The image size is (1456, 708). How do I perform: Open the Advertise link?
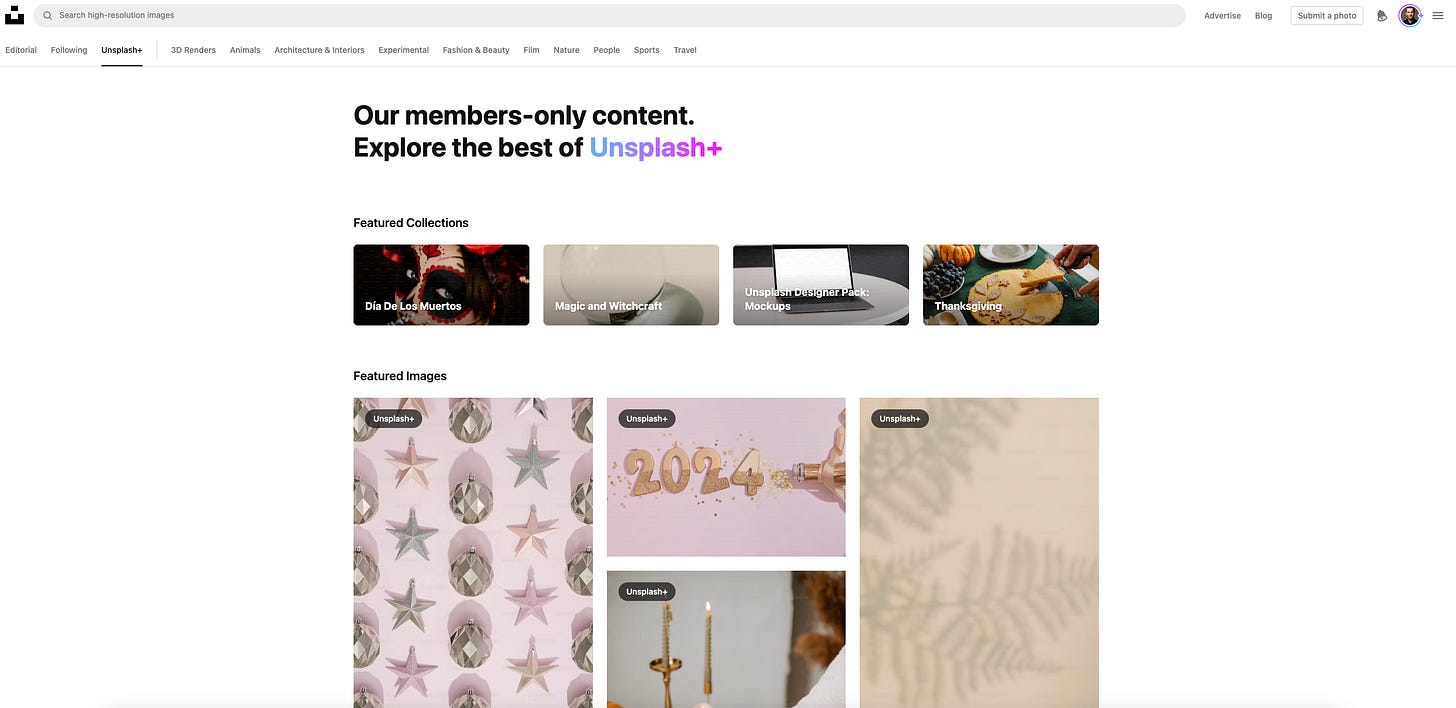click(1222, 16)
